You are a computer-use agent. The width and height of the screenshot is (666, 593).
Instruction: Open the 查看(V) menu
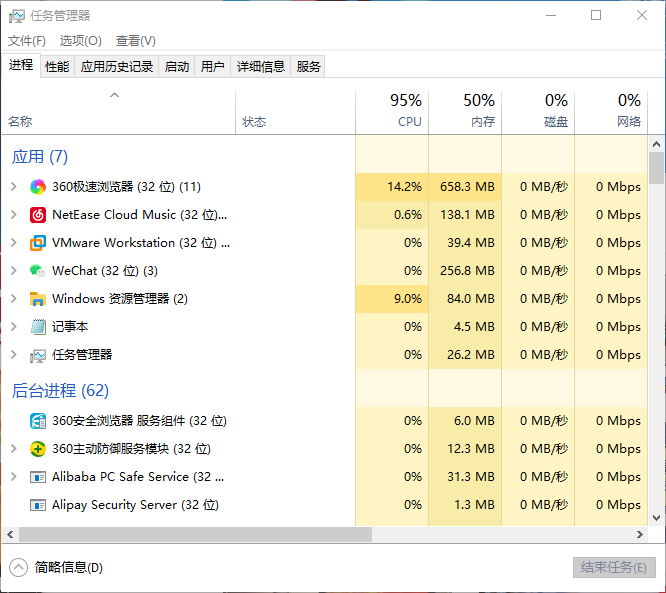tap(136, 41)
